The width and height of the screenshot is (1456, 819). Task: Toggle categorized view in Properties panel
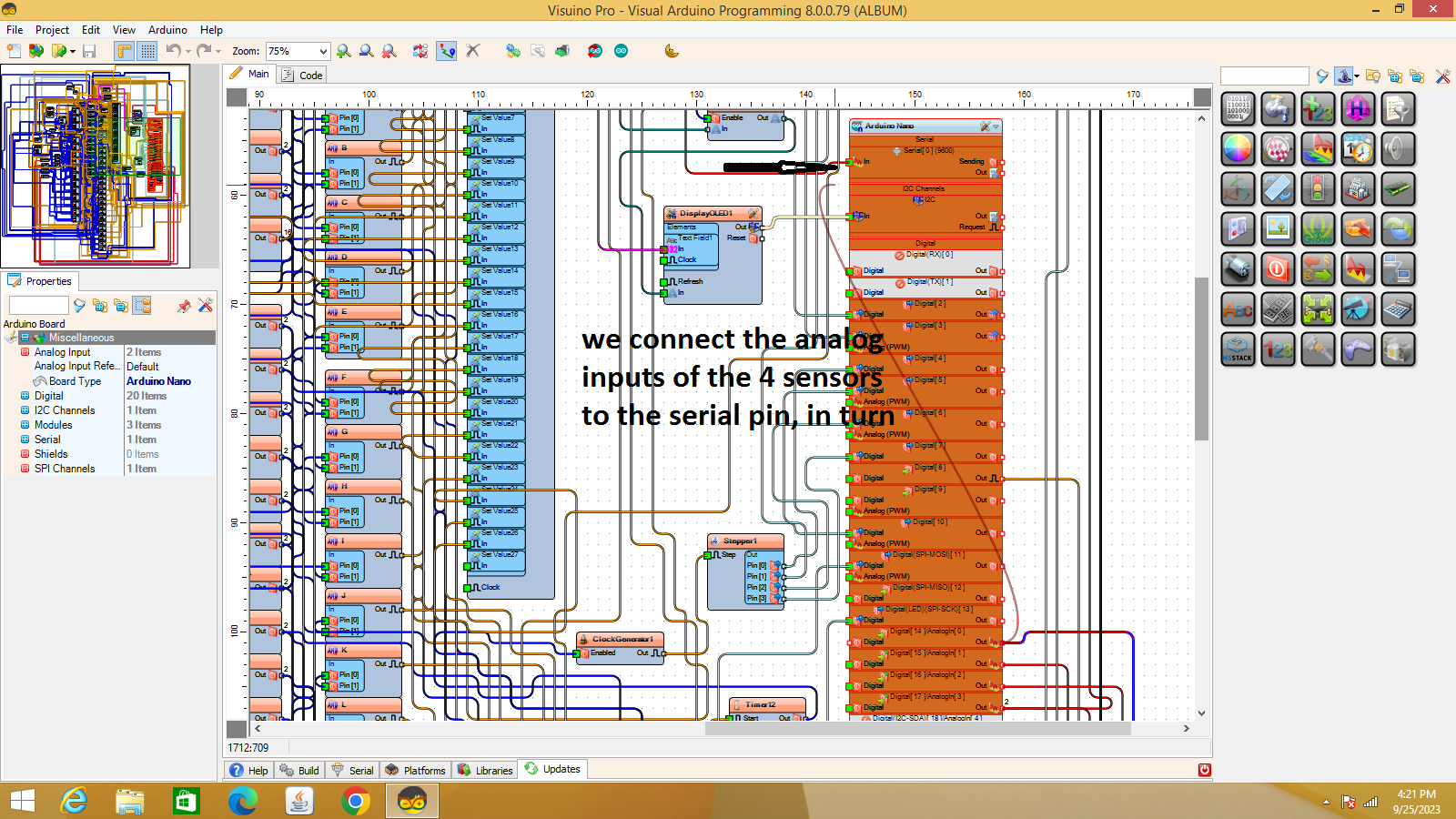pos(142,306)
